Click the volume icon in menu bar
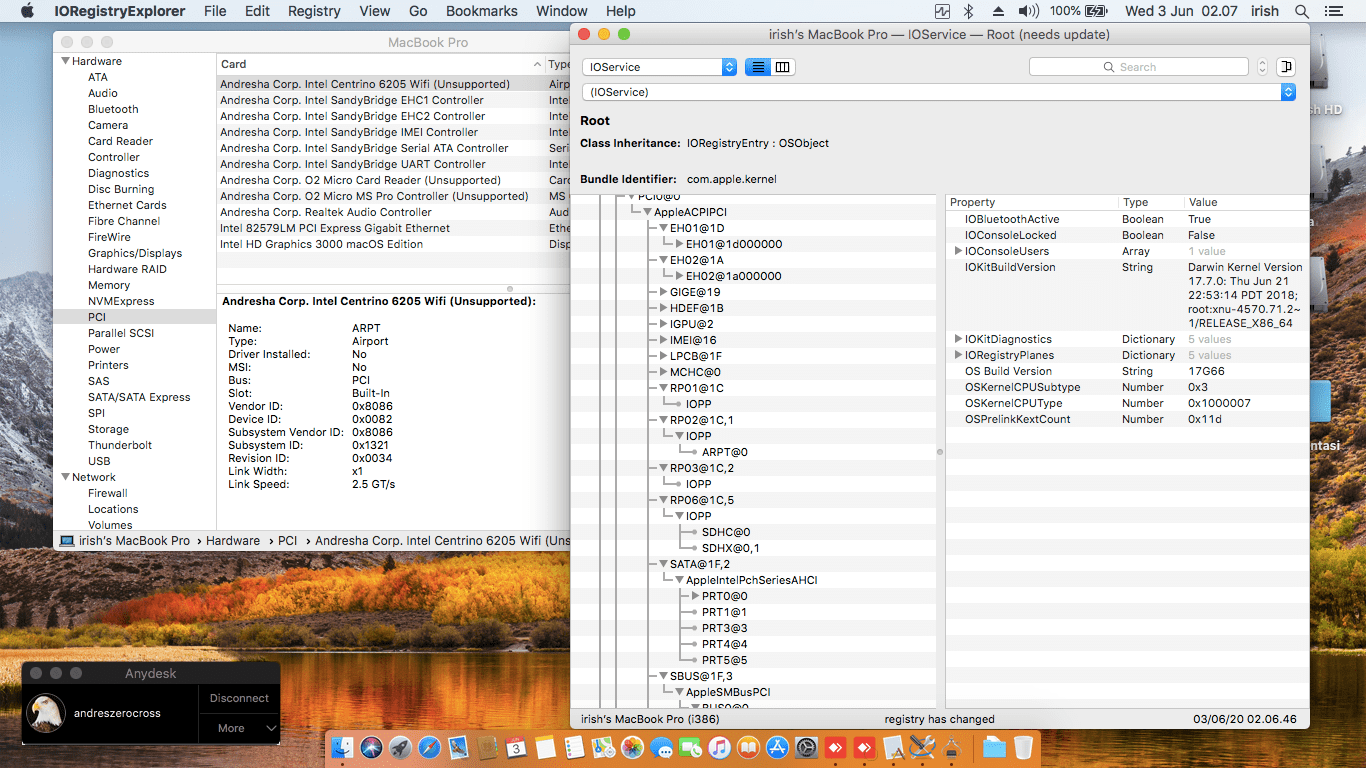Screen dimensions: 1366x768 [x=1028, y=11]
